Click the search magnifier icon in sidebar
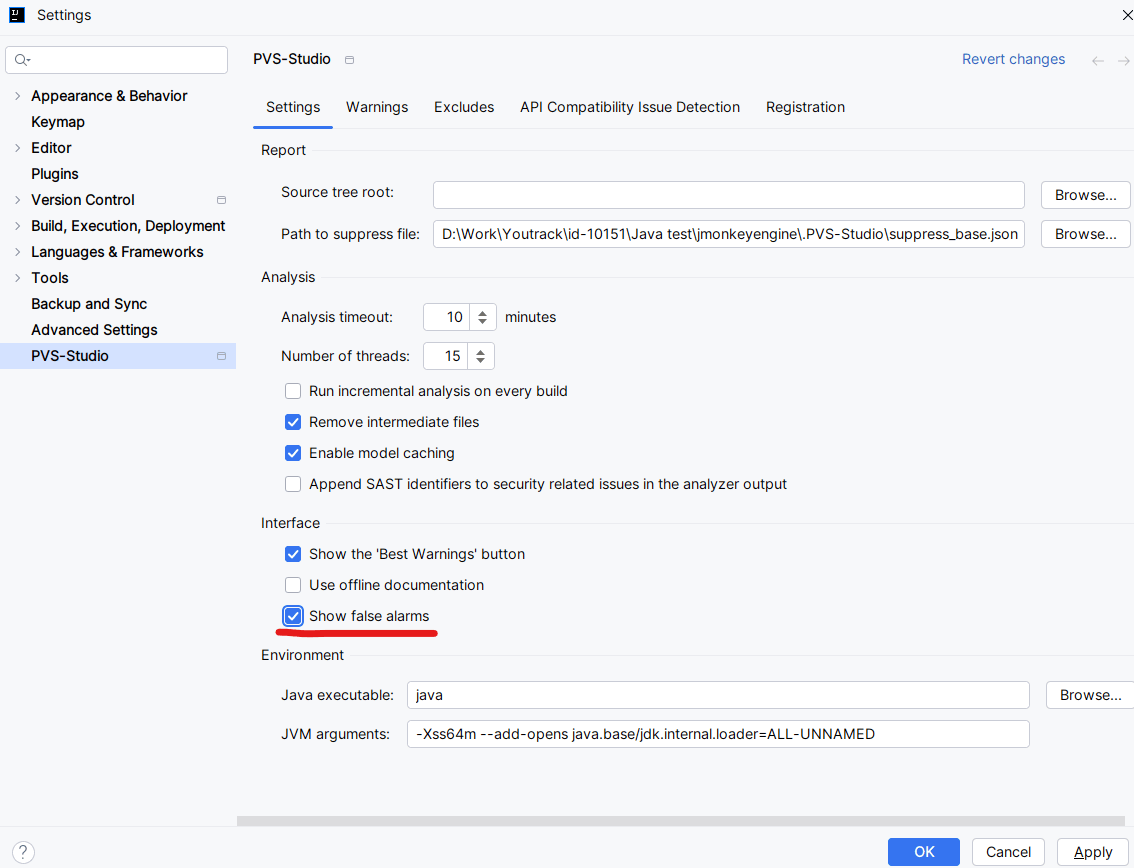1134x868 pixels. click(21, 60)
